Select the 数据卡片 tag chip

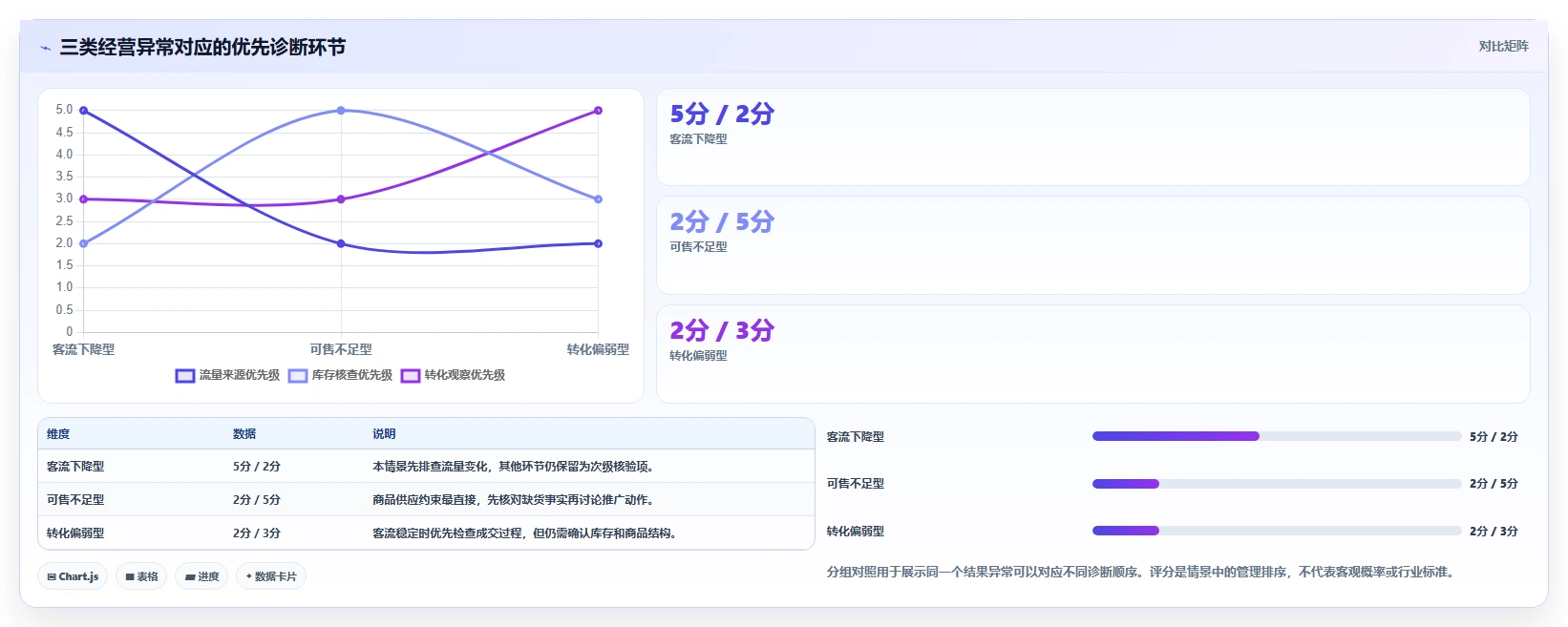[x=271, y=576]
